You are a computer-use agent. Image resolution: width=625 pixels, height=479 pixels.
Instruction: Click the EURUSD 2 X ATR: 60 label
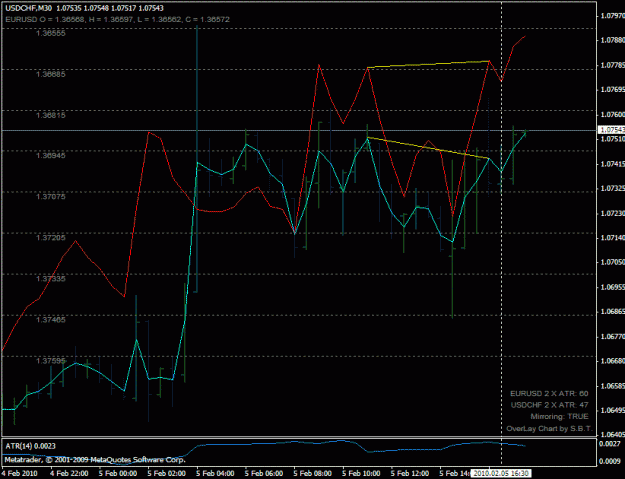pos(549,393)
